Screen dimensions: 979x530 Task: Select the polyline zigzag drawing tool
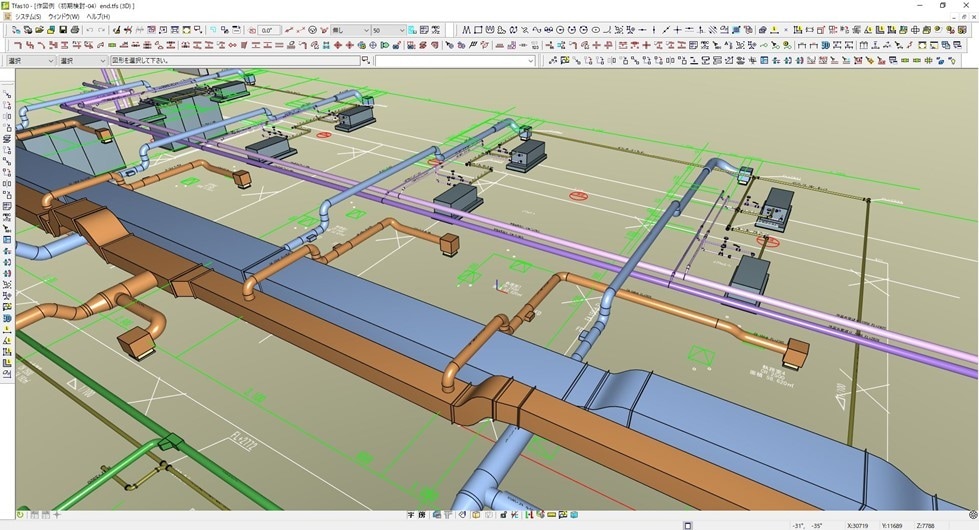click(466, 30)
